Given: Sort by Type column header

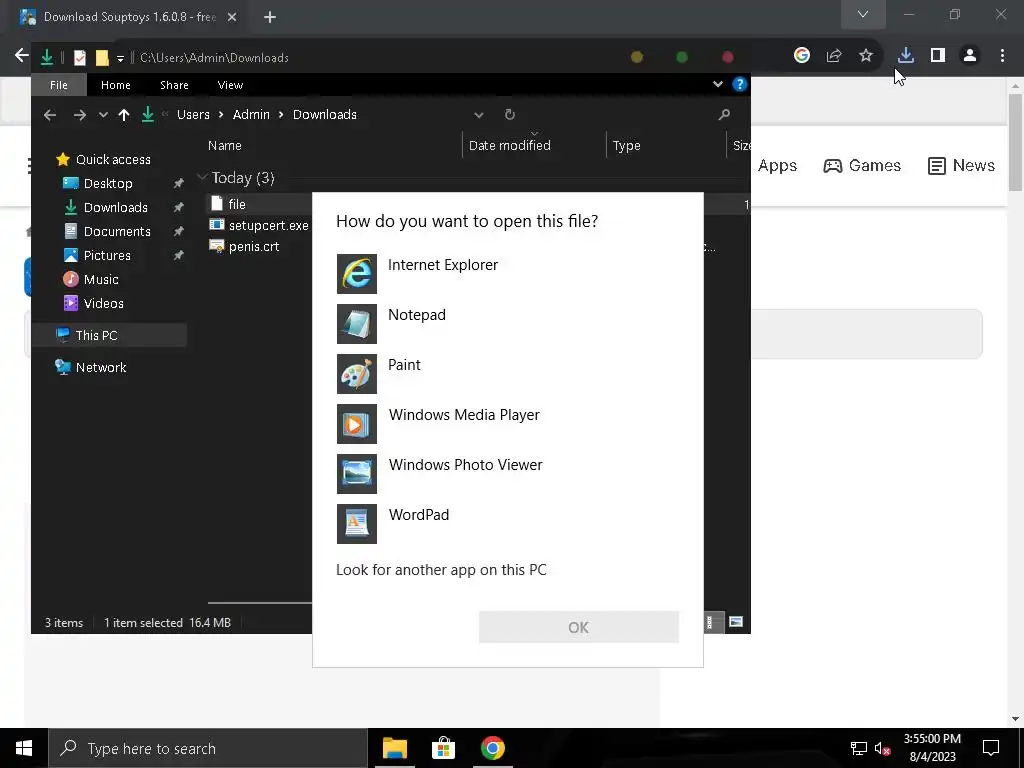Looking at the screenshot, I should tap(626, 146).
